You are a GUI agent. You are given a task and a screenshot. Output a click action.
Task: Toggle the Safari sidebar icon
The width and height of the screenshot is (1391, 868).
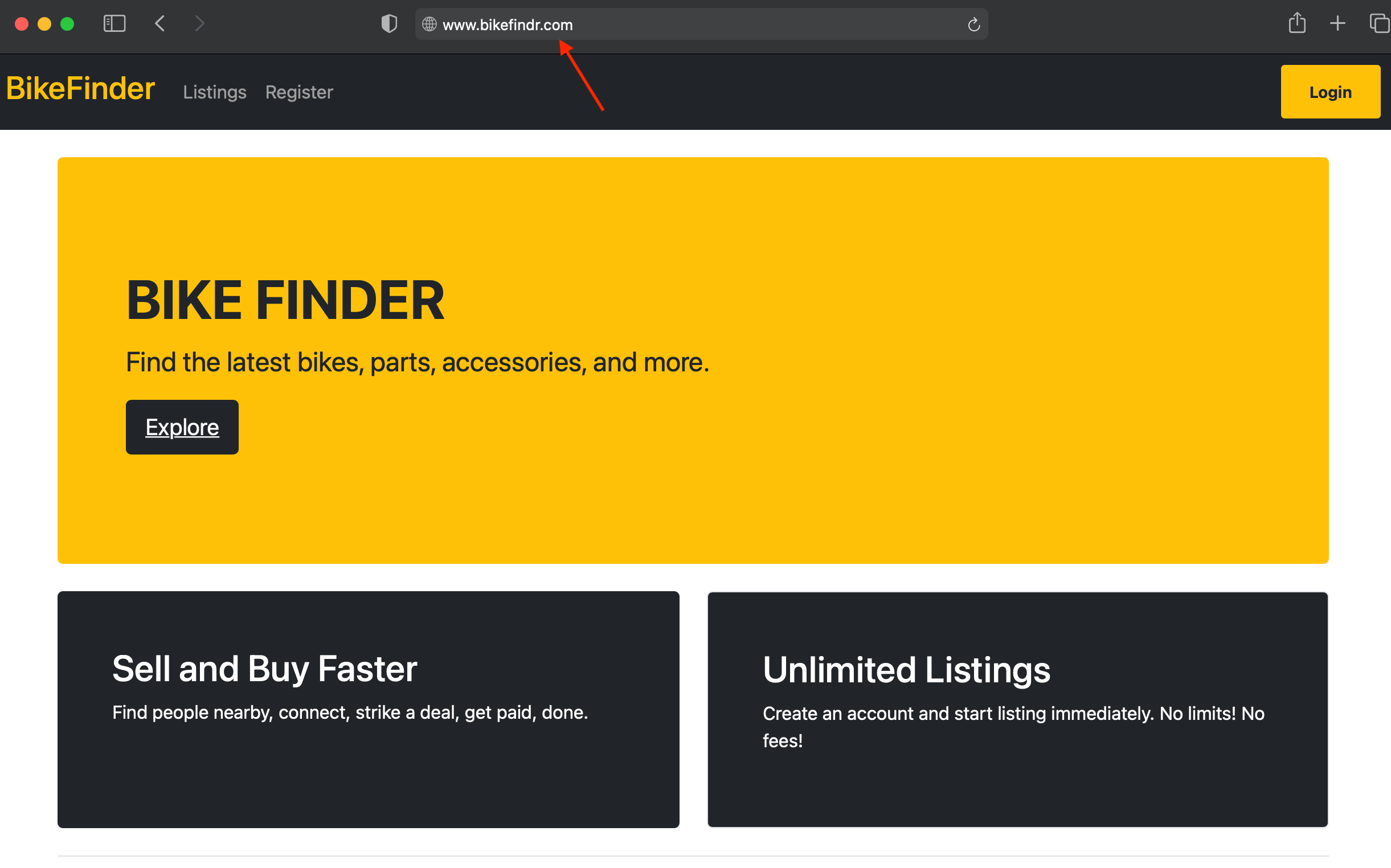[114, 23]
